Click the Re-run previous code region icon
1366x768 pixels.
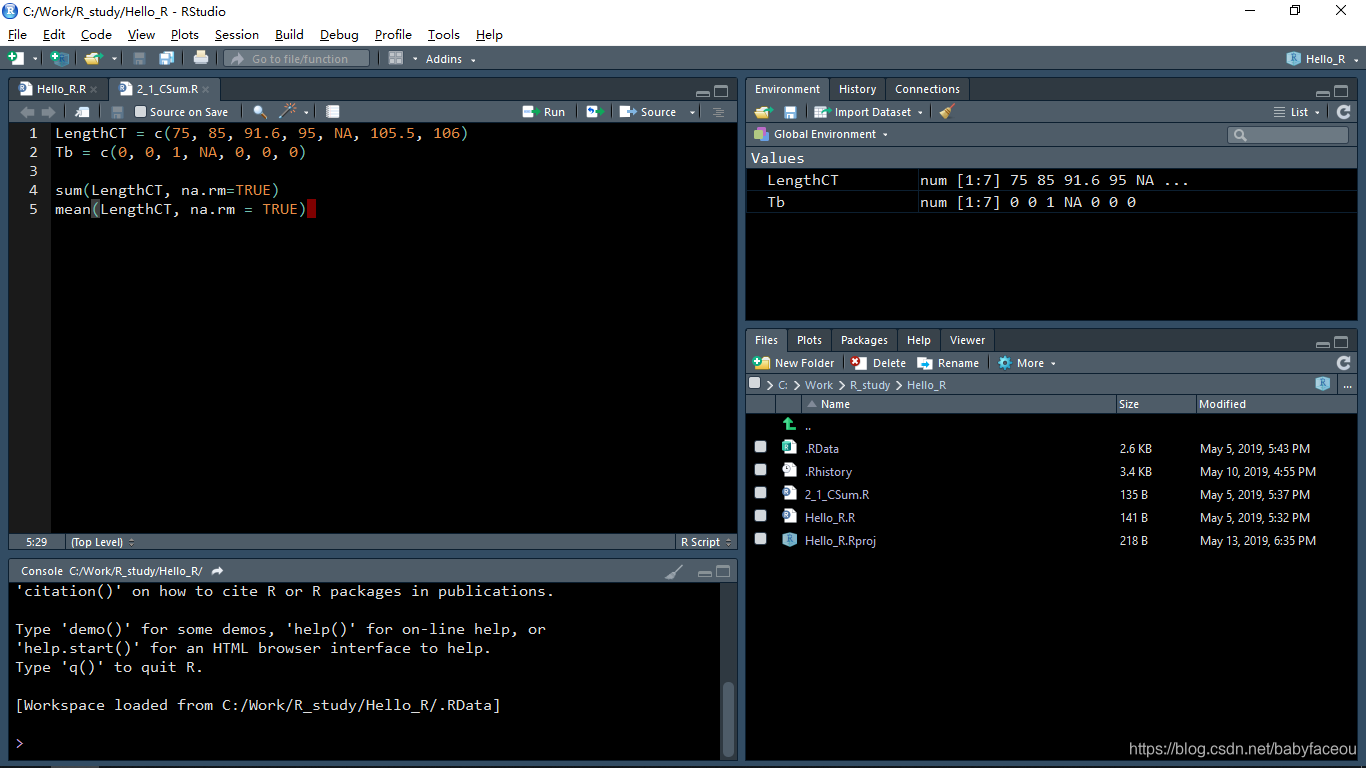595,112
